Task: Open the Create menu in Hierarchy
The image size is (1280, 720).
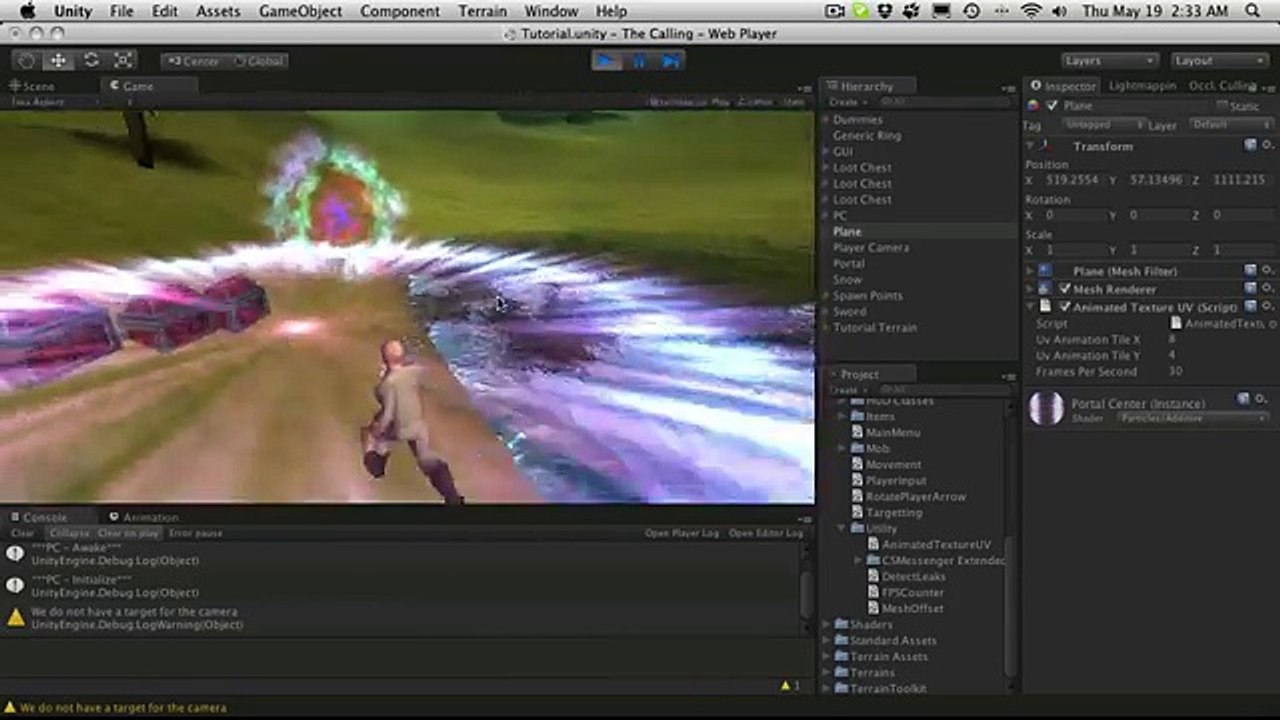Action: [847, 102]
